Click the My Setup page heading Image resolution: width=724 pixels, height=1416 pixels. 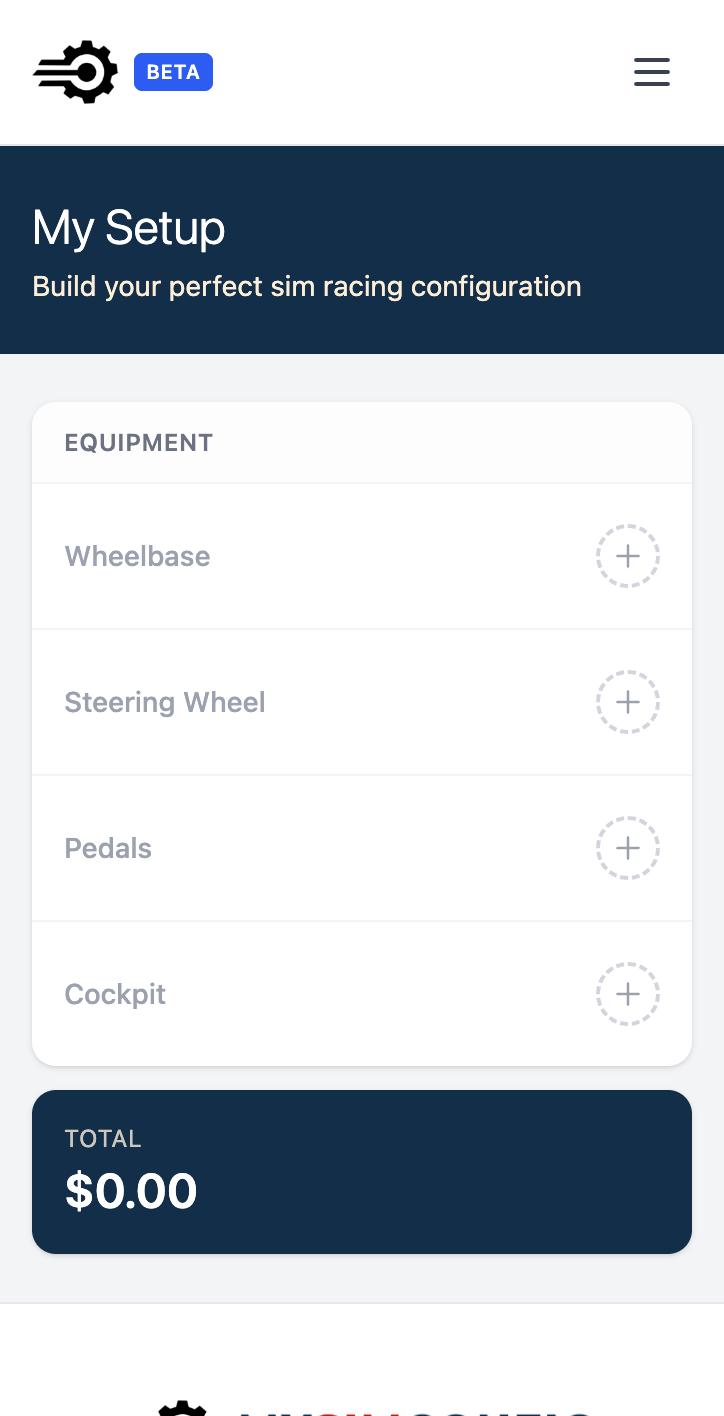[x=128, y=228]
